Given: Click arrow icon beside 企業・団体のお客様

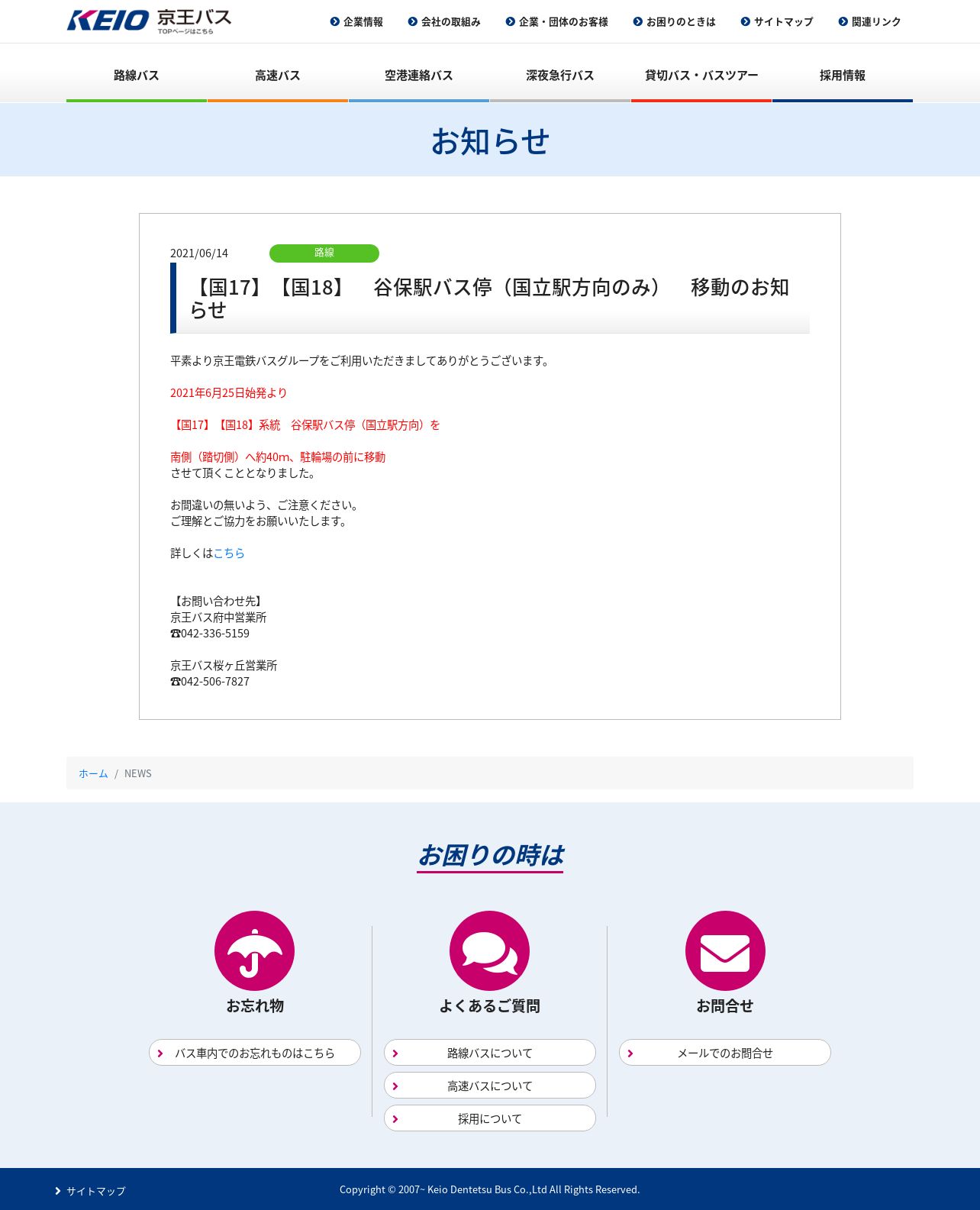Looking at the screenshot, I should coord(510,21).
